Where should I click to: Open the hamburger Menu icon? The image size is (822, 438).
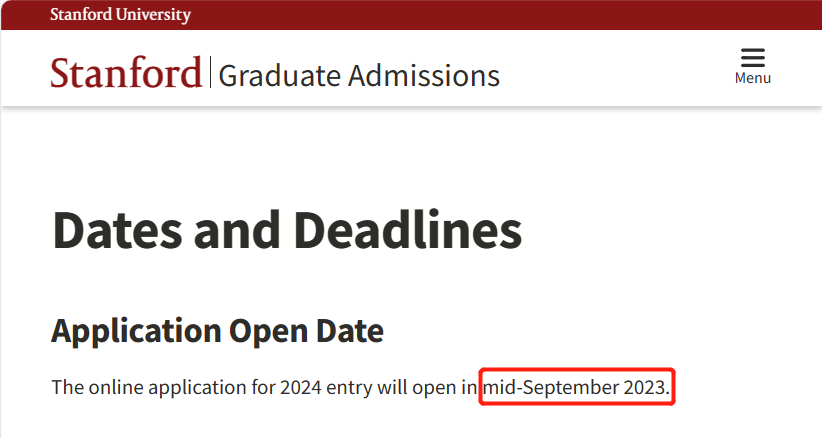pos(752,58)
